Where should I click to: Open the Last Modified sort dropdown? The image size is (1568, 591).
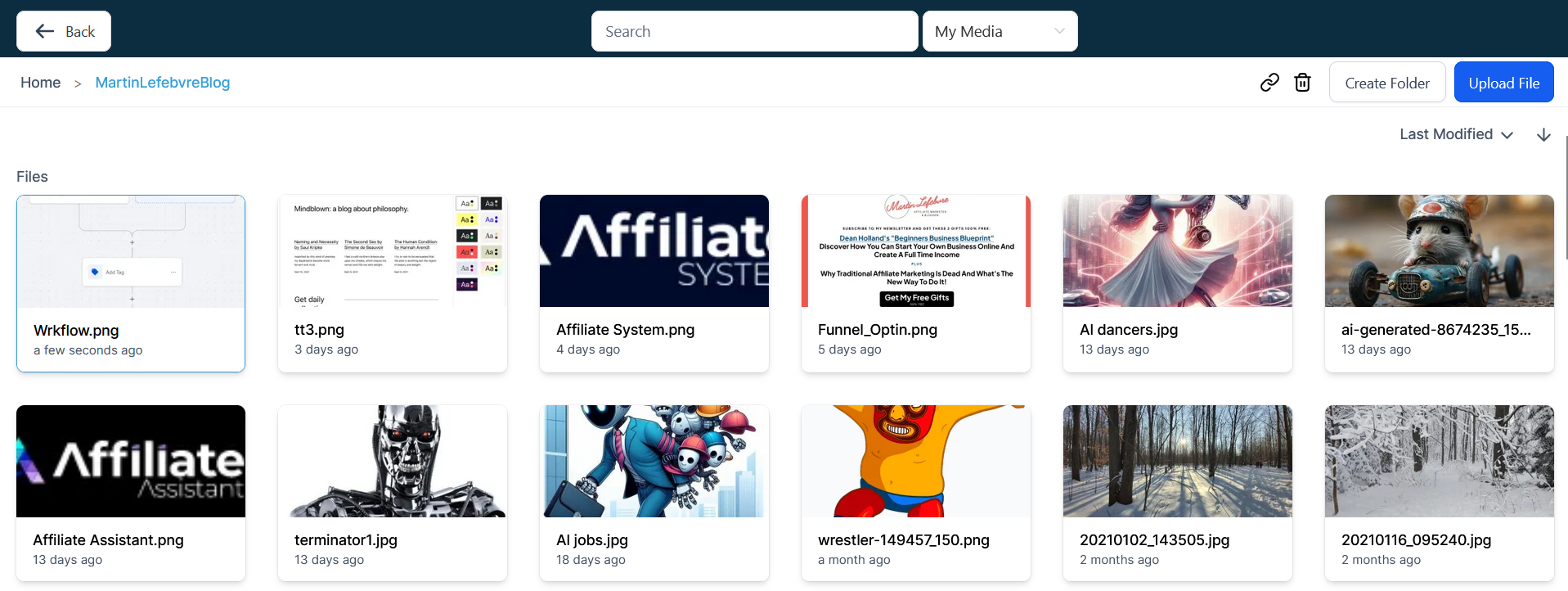pos(1456,134)
